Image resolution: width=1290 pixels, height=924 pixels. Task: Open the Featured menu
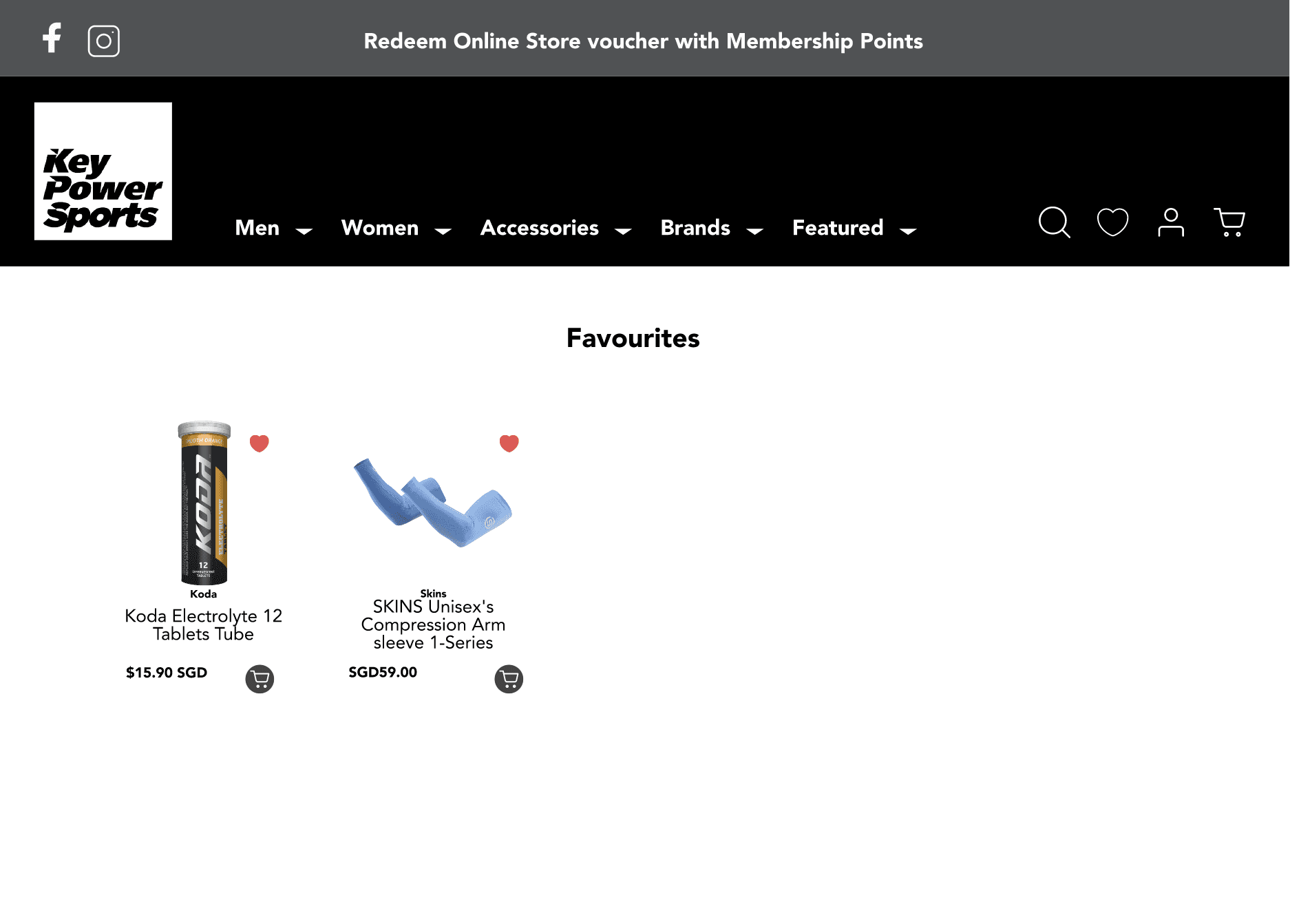838,228
